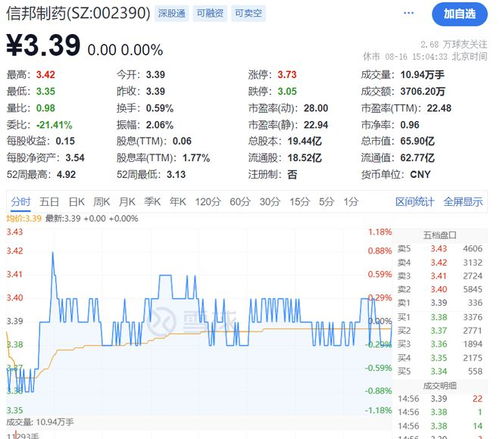
Task: Click the 换手 value 0.59%
Action: pos(160,108)
